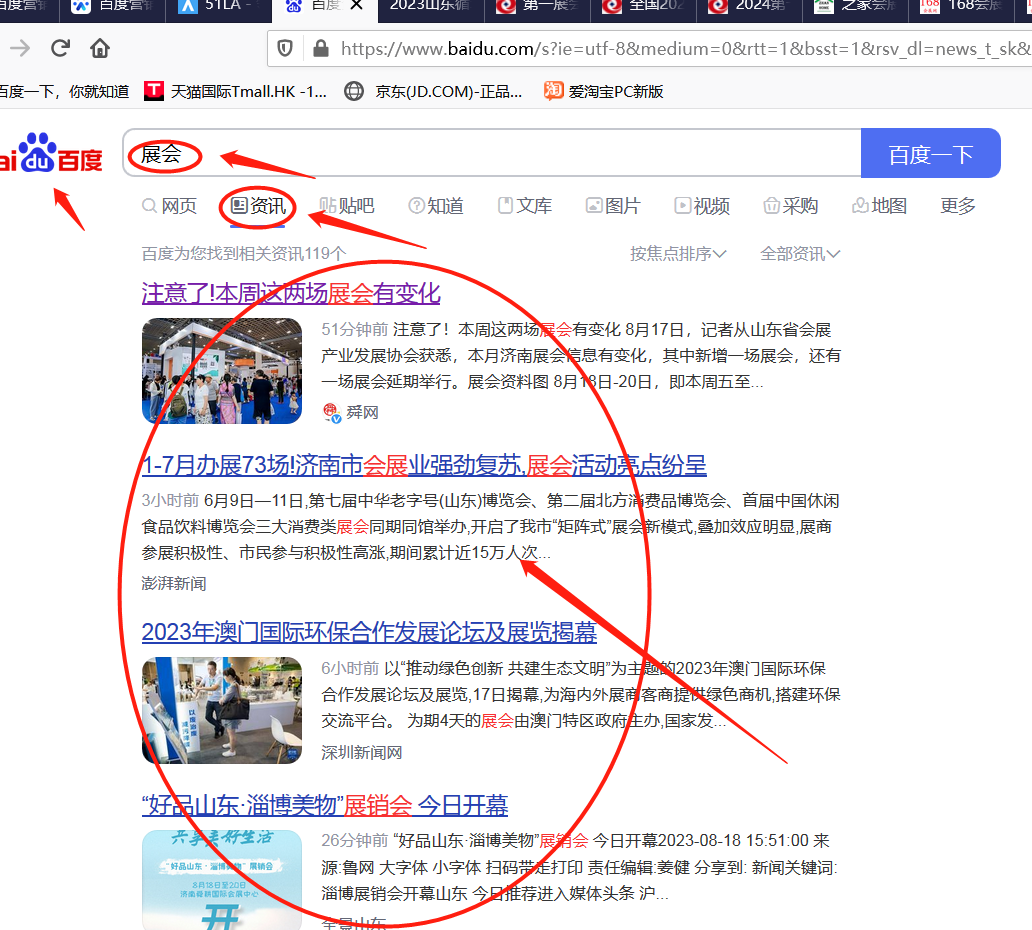Select the 知道 search category
Screen dimensions: 1032x930
pyautogui.click(x=436, y=206)
